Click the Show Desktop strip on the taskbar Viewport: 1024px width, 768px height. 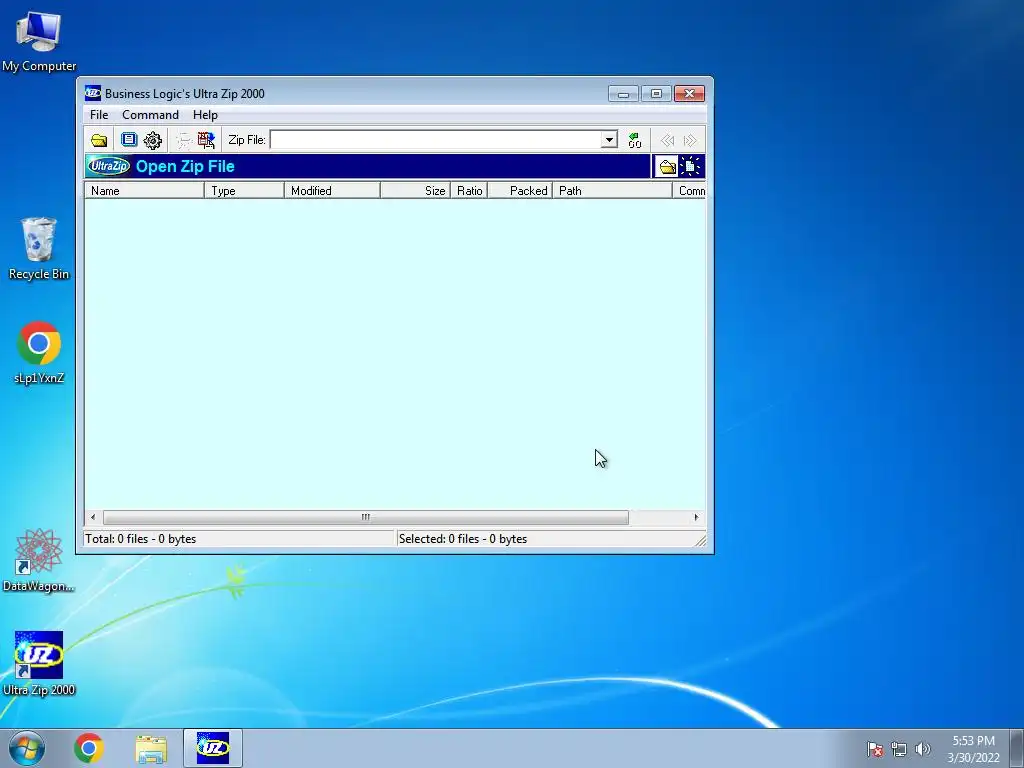(1017, 748)
